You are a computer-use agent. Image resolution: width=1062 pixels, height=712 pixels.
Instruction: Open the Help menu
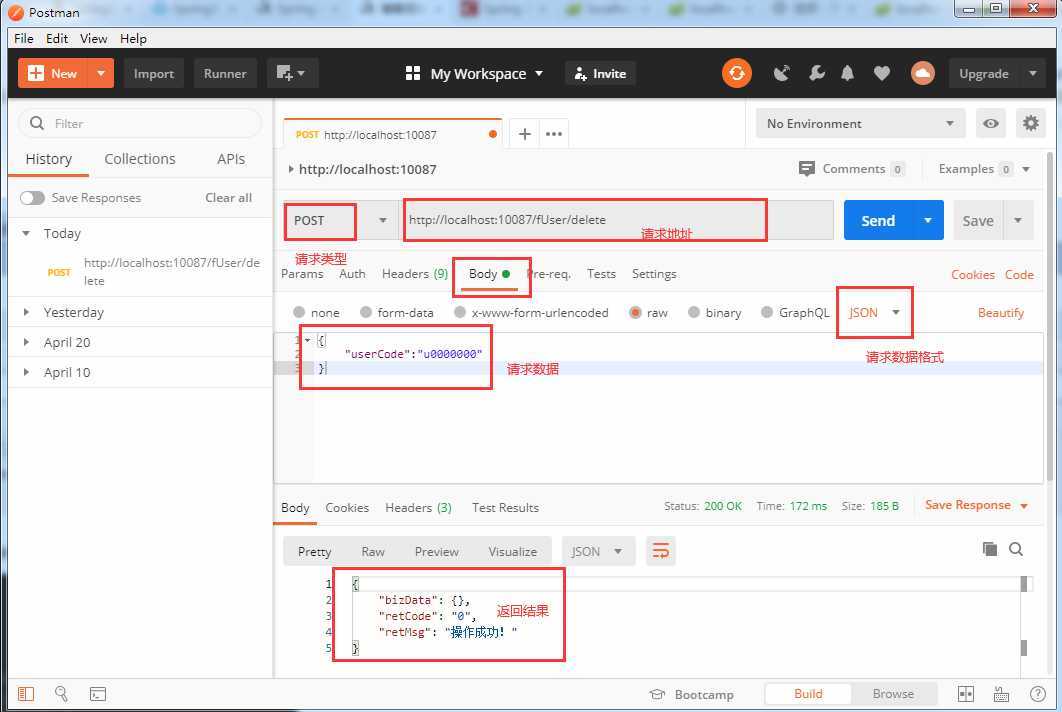click(x=133, y=39)
